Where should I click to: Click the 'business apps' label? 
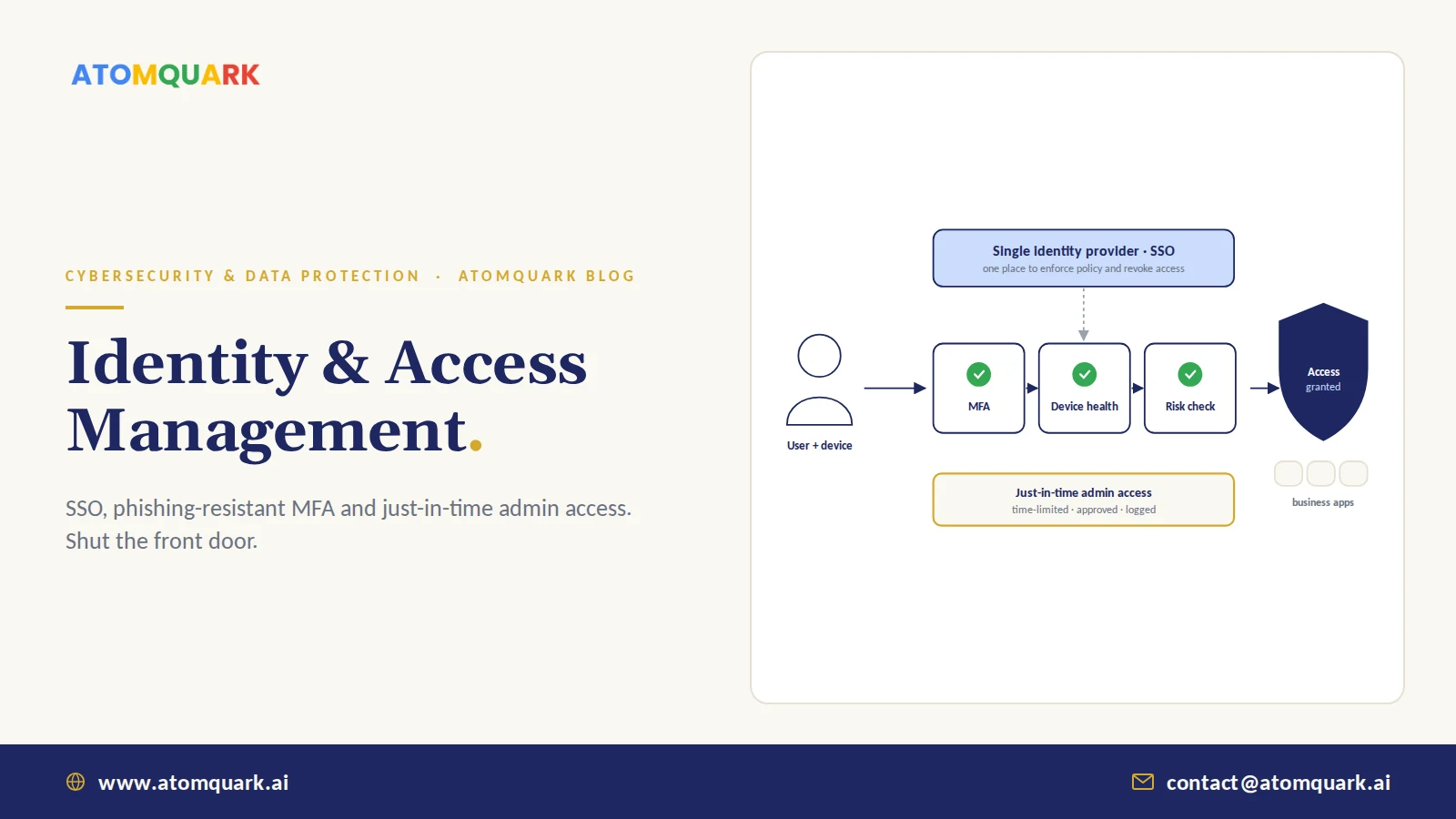tap(1323, 502)
